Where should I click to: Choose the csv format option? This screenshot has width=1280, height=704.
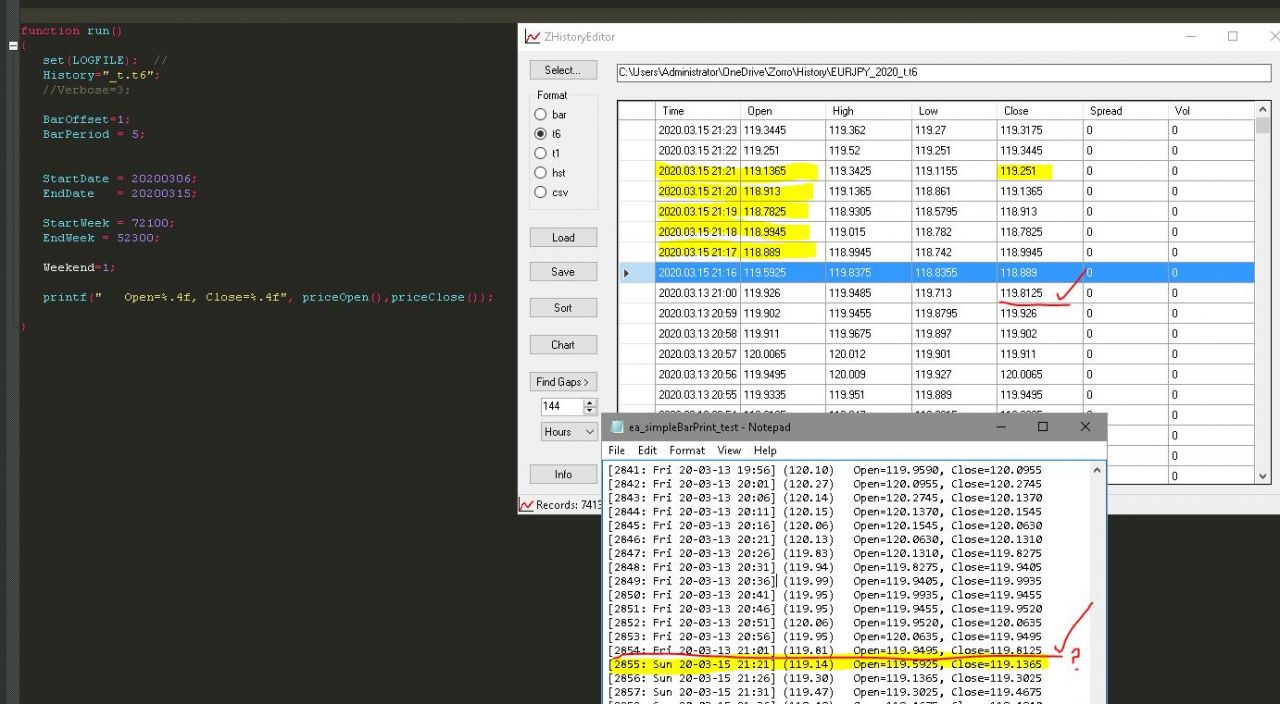(x=541, y=192)
